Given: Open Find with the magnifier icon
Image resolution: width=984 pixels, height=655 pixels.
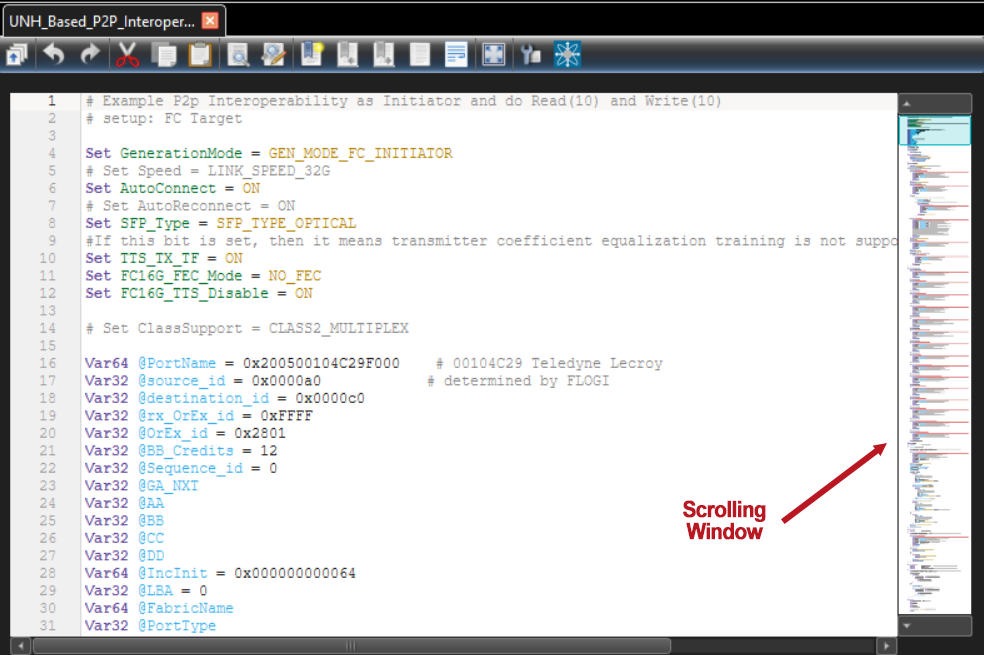Looking at the screenshot, I should 238,55.
